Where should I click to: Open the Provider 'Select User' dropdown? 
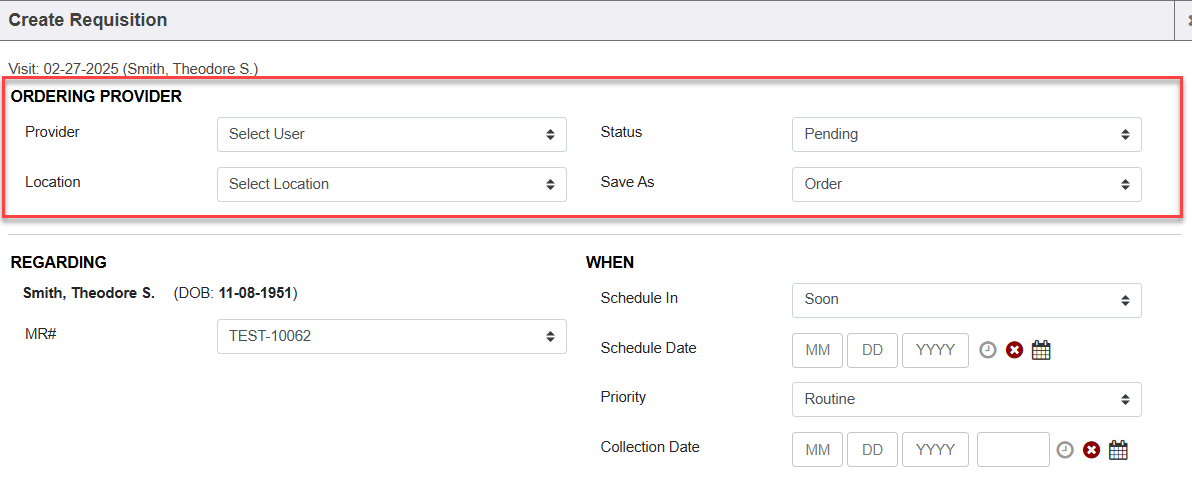[391, 134]
